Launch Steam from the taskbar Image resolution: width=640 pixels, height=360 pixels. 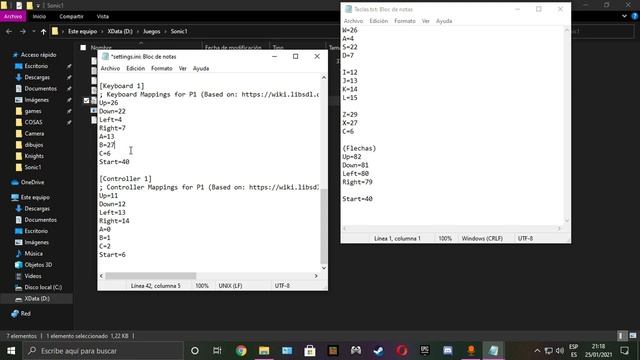379,351
